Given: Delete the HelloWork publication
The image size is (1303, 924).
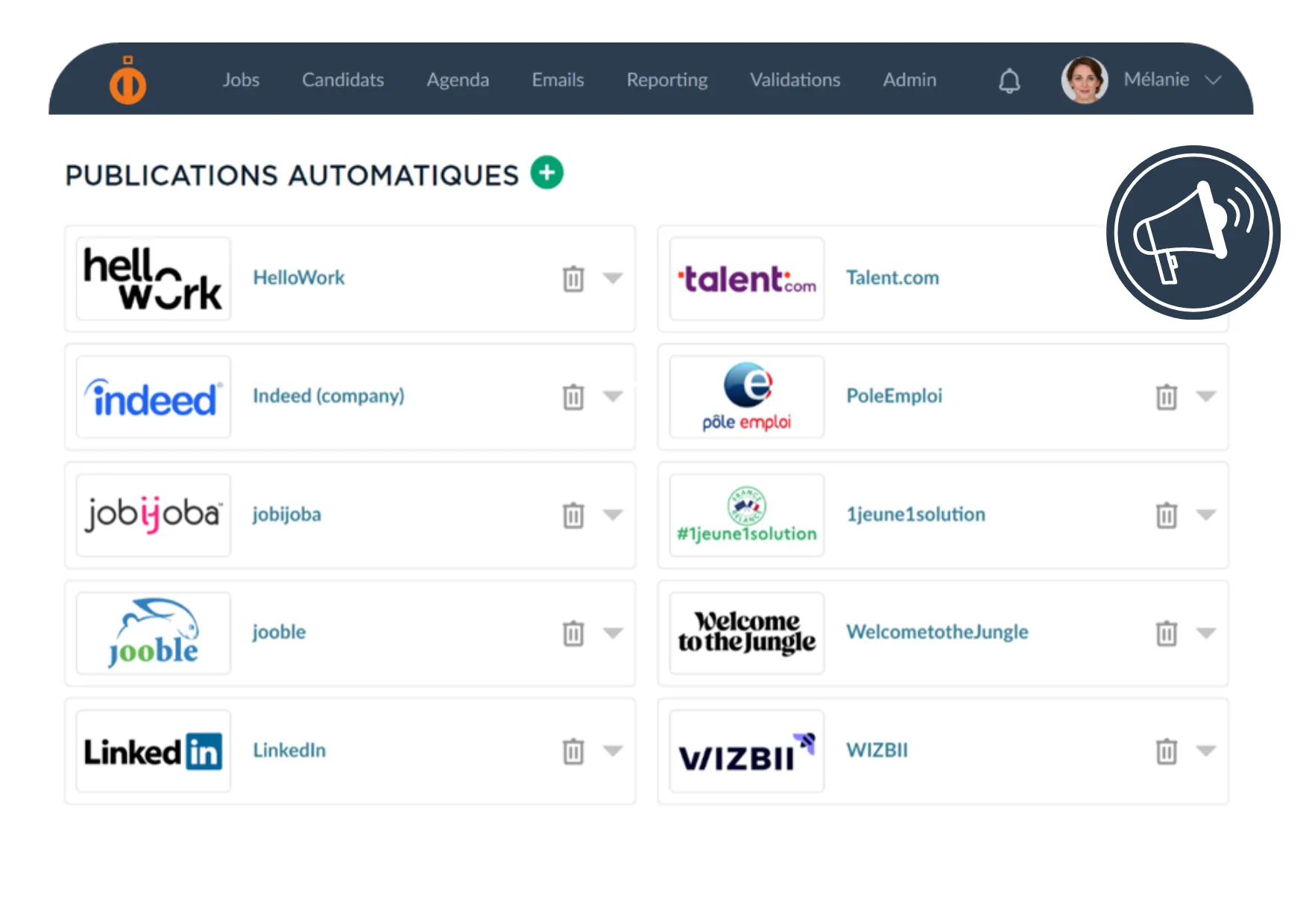Looking at the screenshot, I should pyautogui.click(x=573, y=279).
